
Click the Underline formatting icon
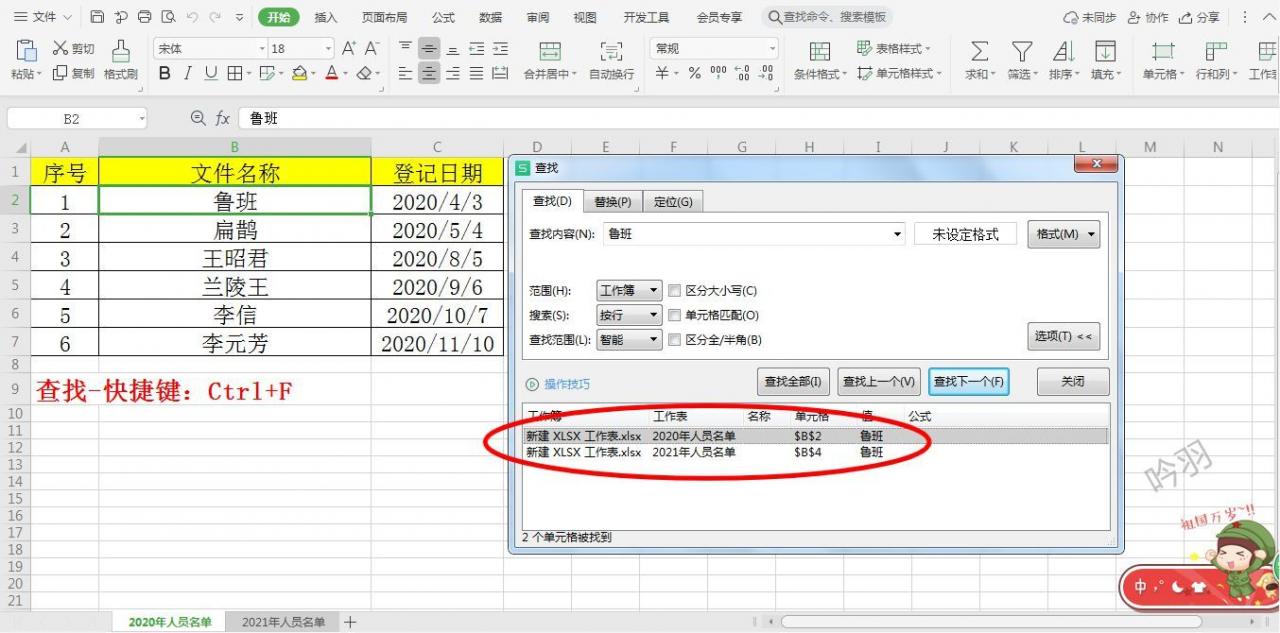[210, 73]
